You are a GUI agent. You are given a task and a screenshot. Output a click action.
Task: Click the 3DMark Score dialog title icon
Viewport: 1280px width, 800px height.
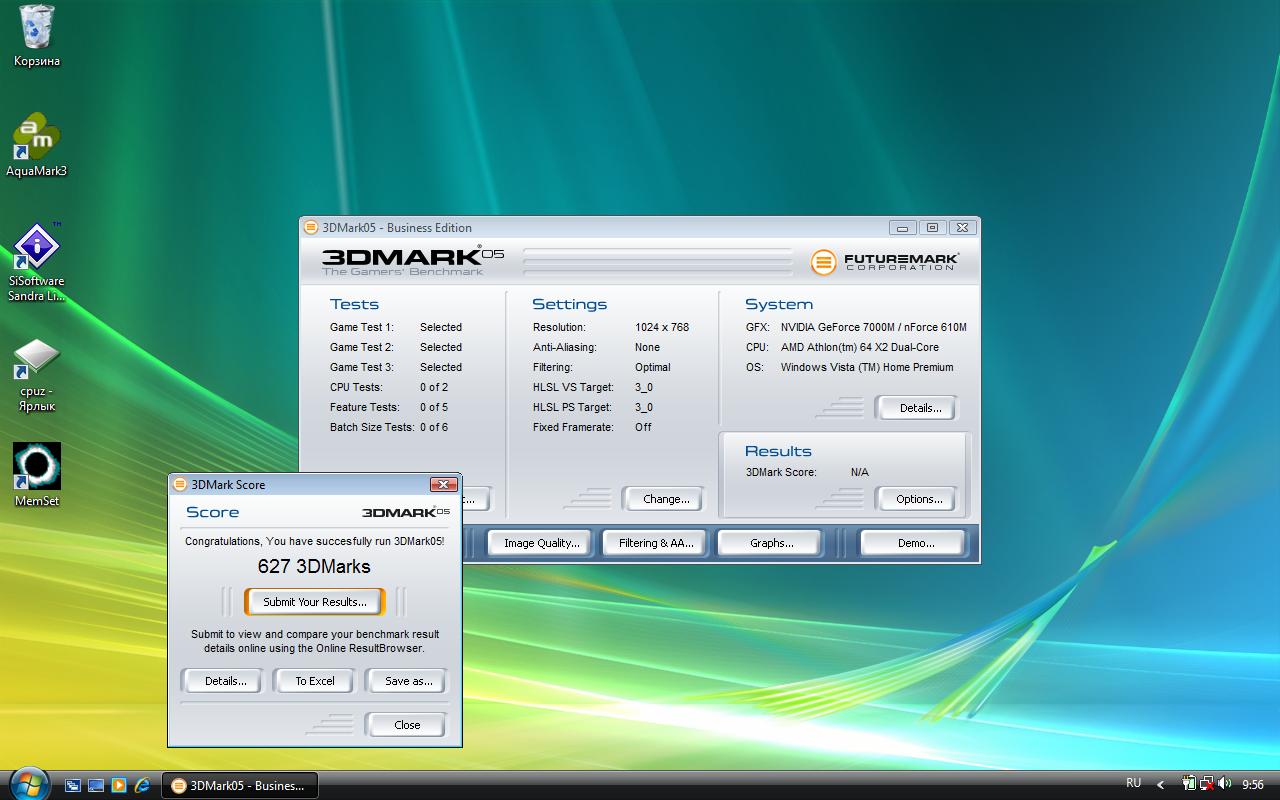[180, 484]
